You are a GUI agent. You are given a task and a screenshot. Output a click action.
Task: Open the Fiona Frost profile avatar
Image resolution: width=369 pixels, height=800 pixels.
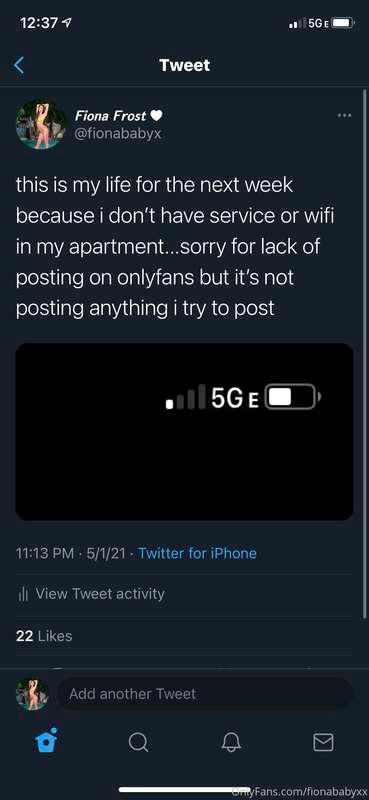(41, 124)
